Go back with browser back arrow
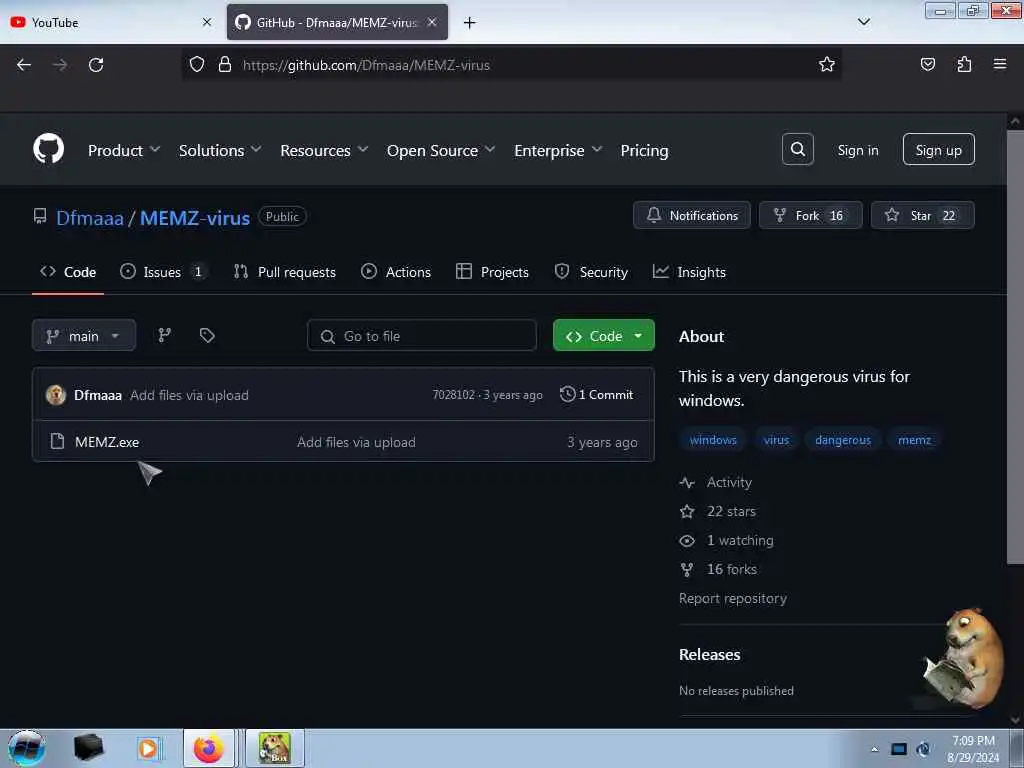This screenshot has height=768, width=1024. tap(24, 65)
